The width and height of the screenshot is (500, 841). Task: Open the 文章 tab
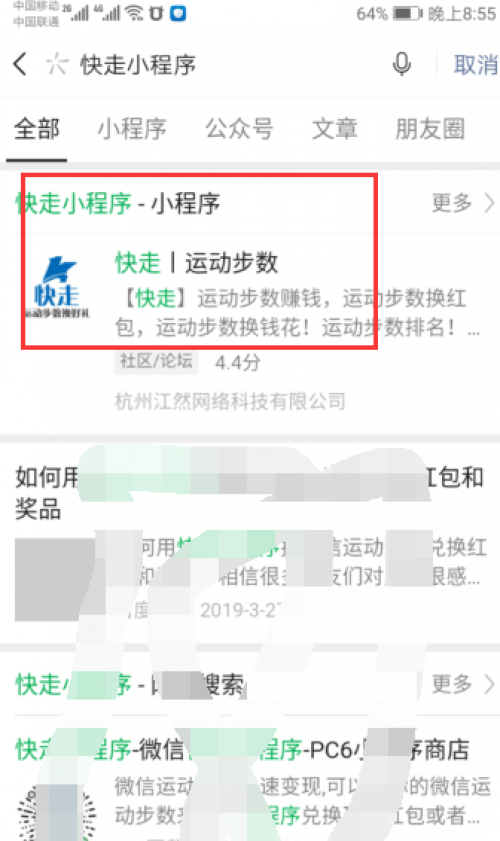pos(335,129)
